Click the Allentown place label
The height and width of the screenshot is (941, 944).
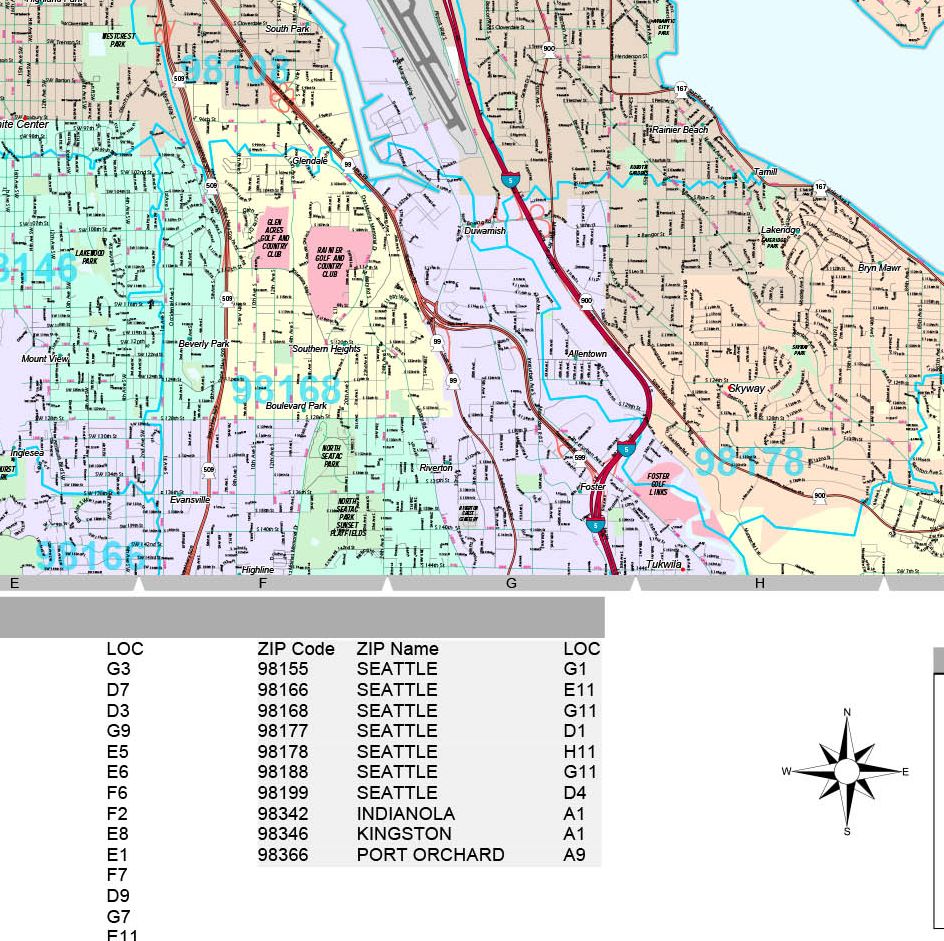click(588, 354)
